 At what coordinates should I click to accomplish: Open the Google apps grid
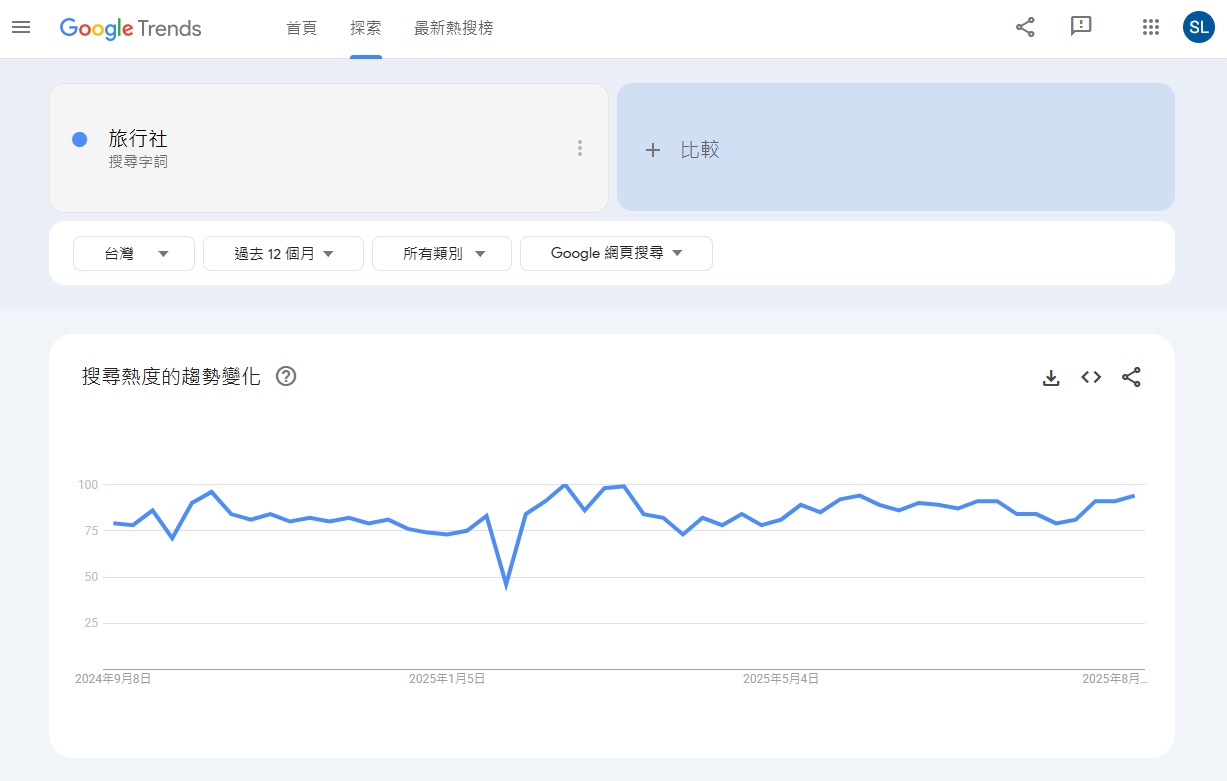tap(1150, 27)
